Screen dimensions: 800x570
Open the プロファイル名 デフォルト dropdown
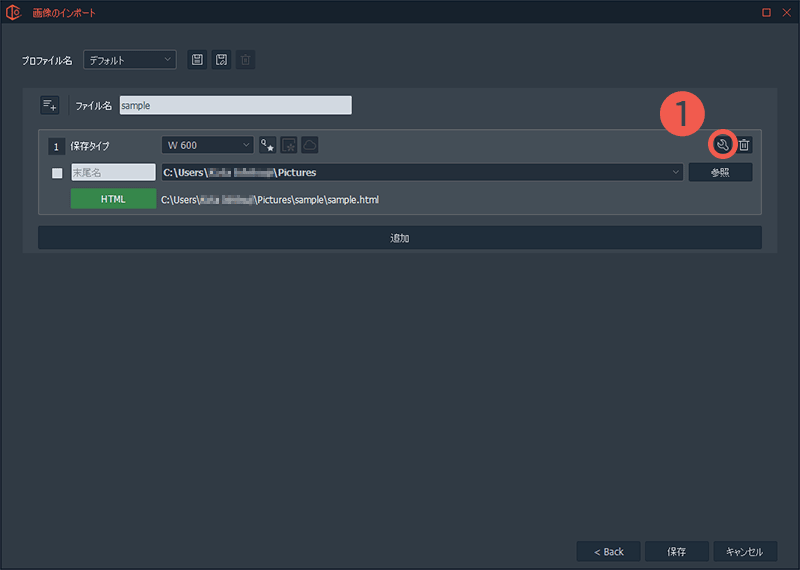[x=130, y=60]
